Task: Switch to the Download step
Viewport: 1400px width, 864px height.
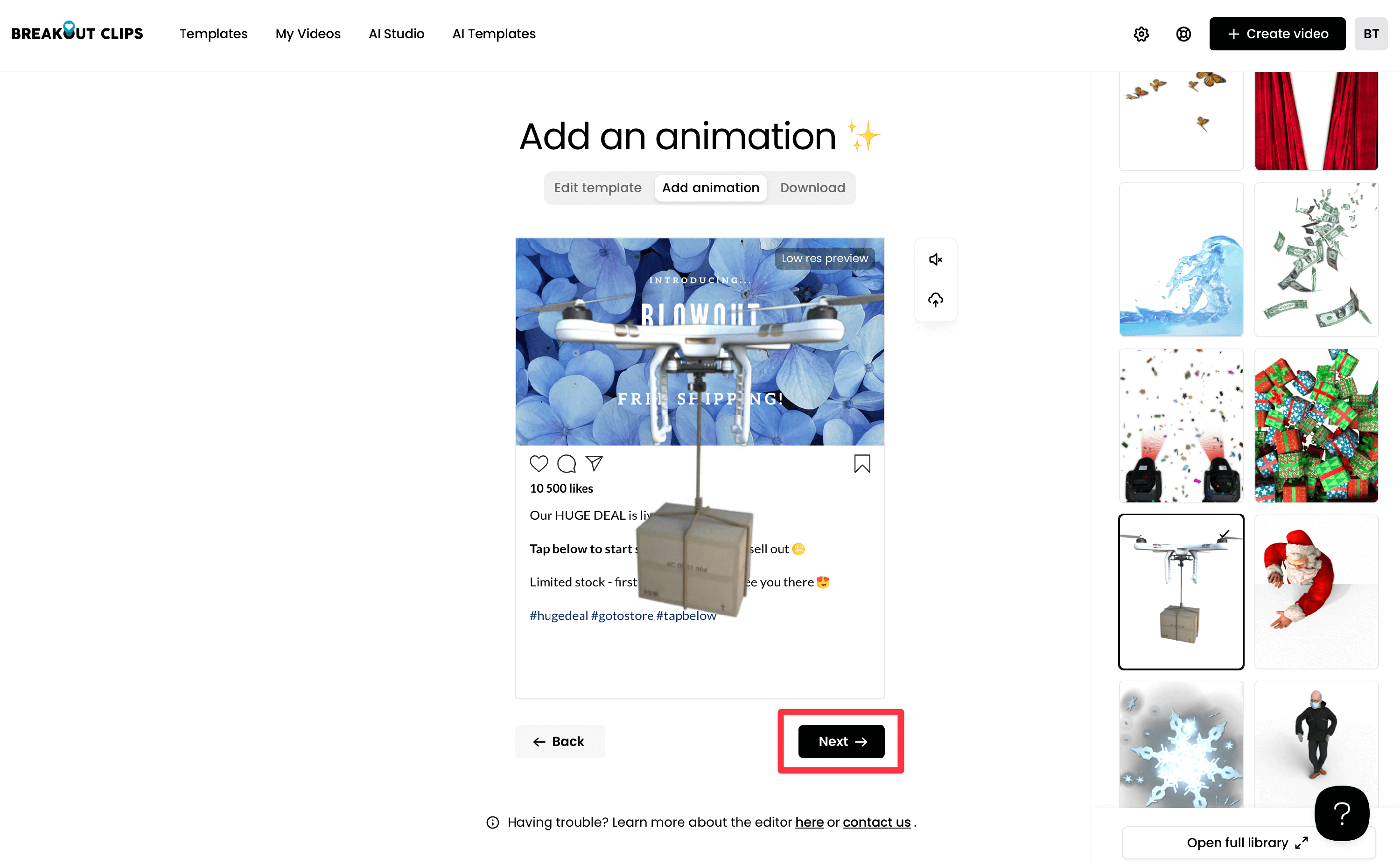Action: [812, 188]
